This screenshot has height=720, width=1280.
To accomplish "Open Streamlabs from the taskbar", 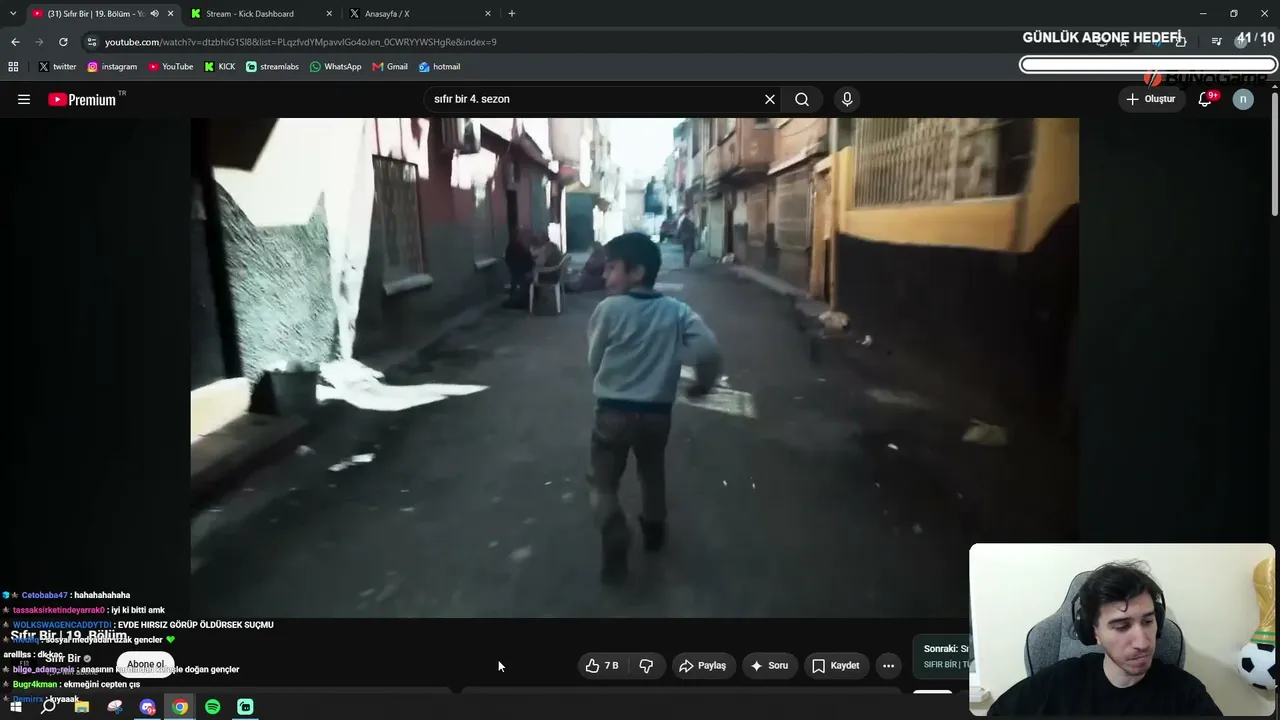I will coord(245,707).
